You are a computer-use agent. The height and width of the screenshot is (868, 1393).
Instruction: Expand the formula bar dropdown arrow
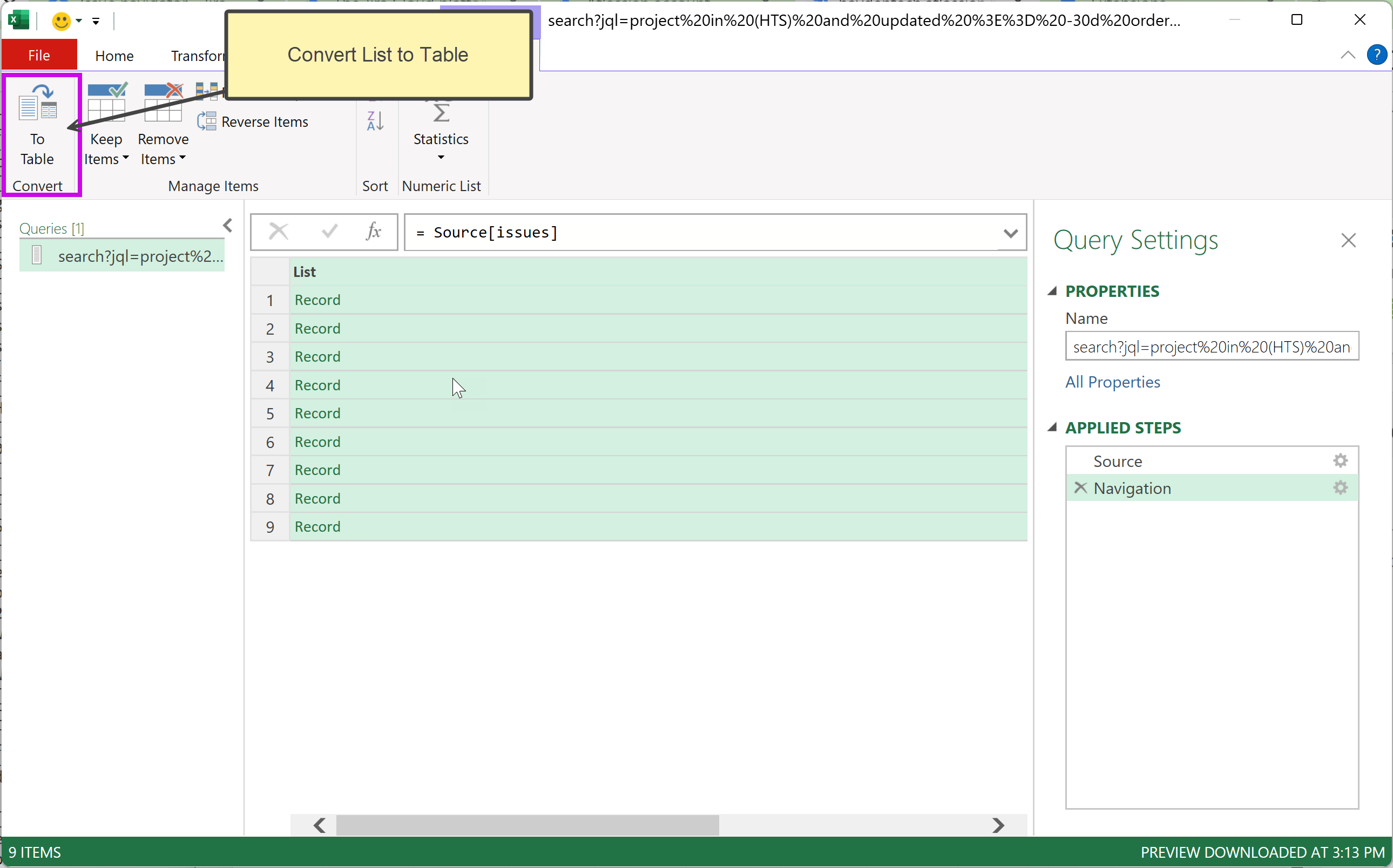pos(1010,233)
